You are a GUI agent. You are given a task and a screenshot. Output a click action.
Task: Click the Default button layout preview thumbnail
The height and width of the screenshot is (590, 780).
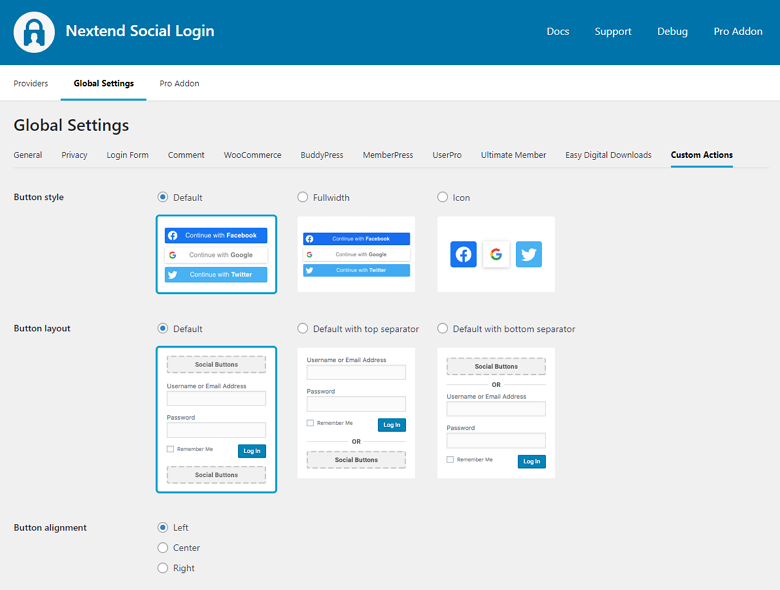coord(216,419)
